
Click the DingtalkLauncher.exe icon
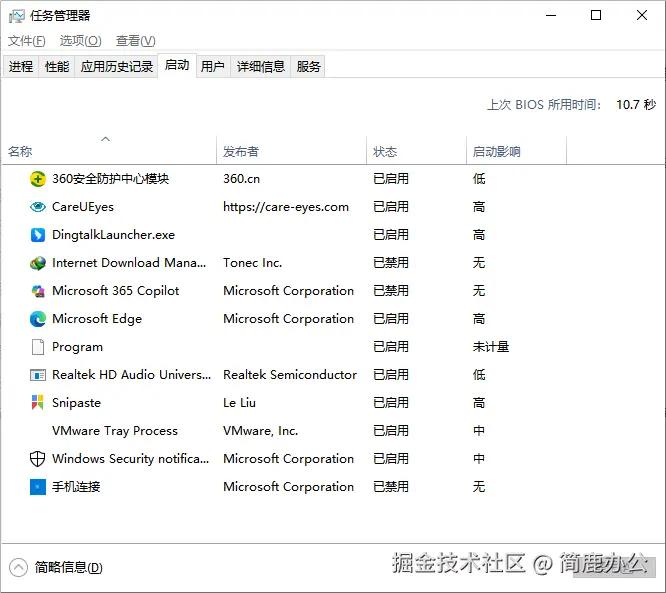tap(37, 235)
